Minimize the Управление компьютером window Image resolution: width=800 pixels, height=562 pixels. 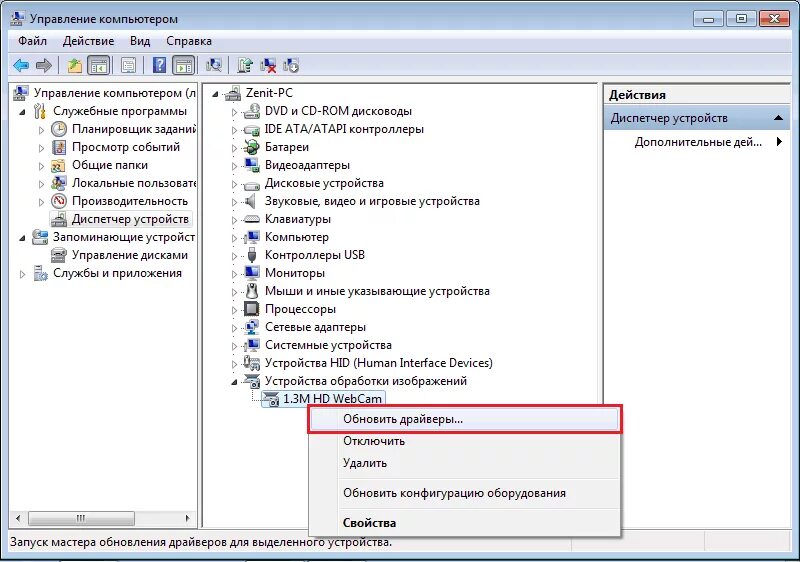tap(708, 19)
